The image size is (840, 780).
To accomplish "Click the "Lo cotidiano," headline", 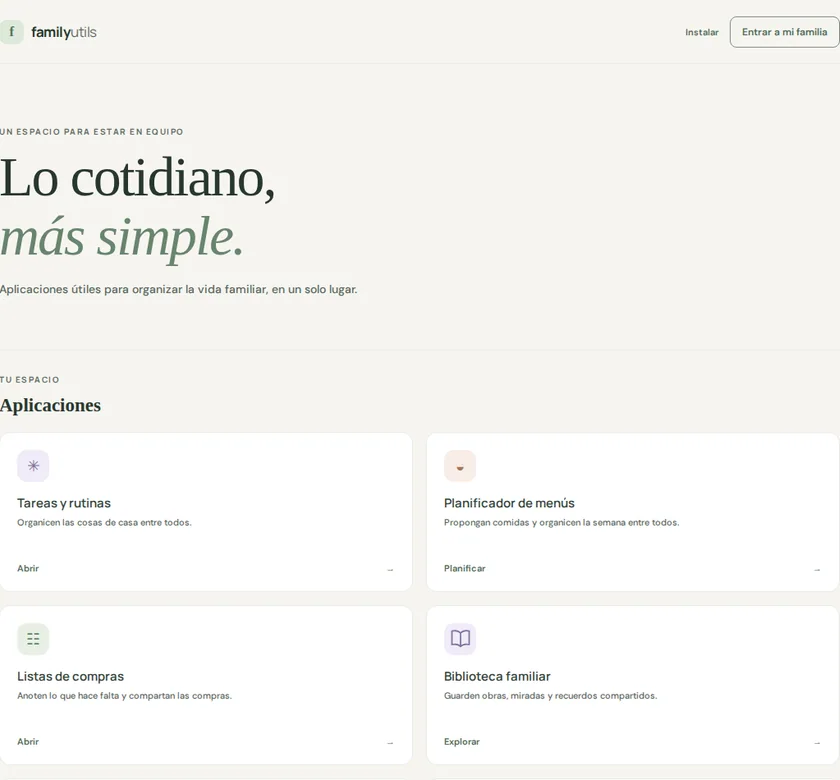I will [x=137, y=178].
